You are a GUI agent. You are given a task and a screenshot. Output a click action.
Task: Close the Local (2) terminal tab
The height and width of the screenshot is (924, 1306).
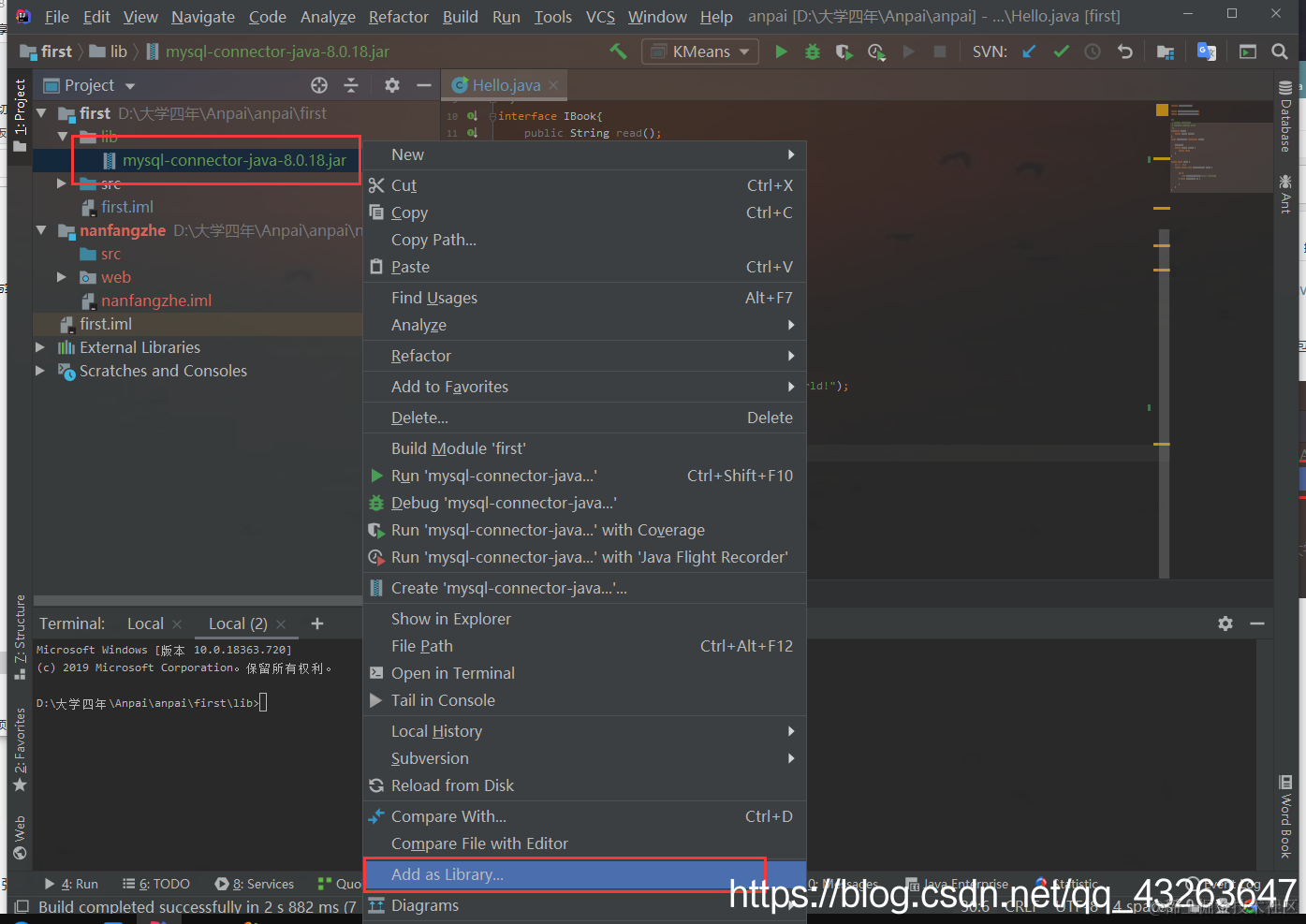[281, 623]
